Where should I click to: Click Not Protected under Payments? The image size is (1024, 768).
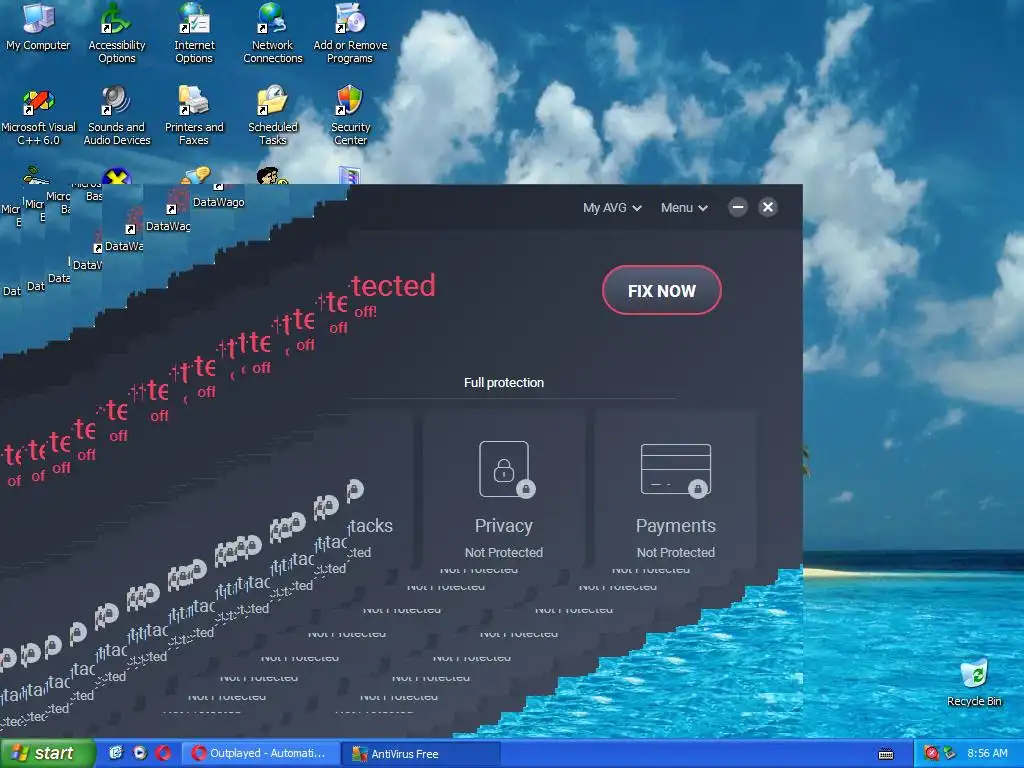pos(676,552)
